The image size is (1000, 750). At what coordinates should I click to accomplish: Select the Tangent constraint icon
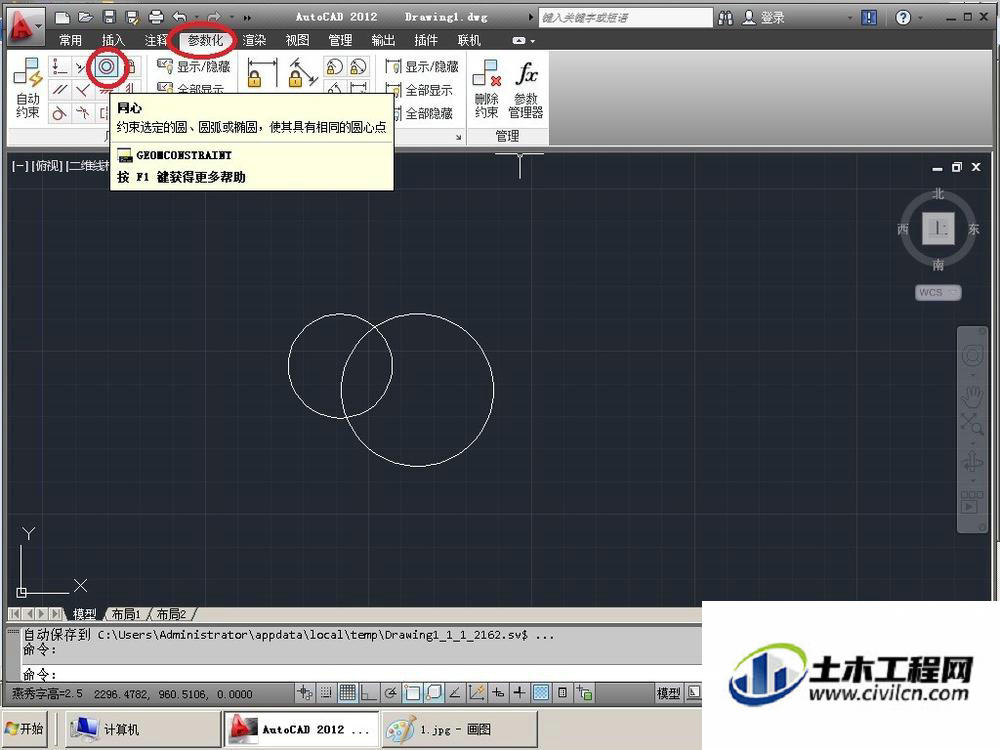[59, 113]
